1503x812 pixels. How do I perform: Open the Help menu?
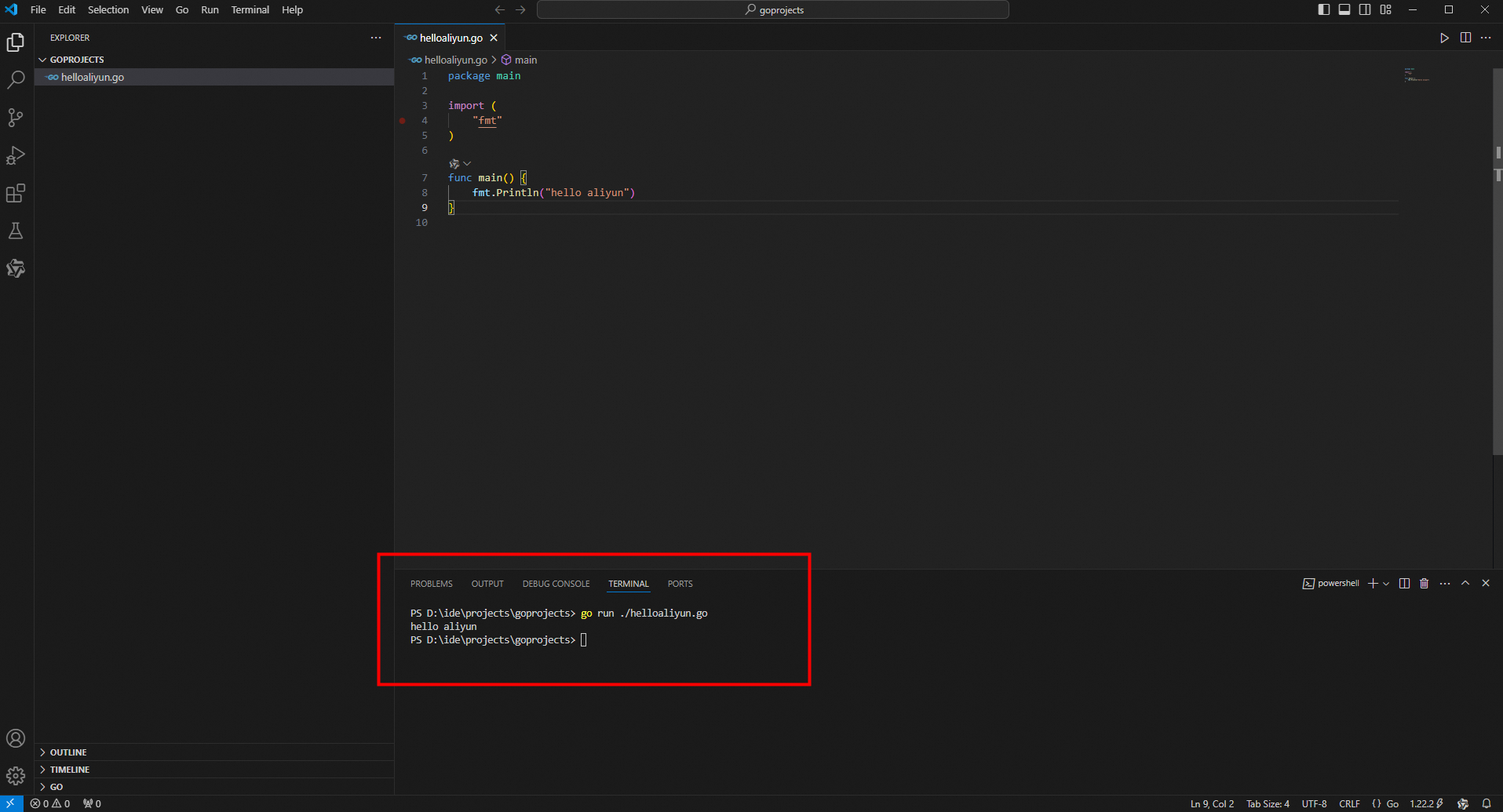292,9
